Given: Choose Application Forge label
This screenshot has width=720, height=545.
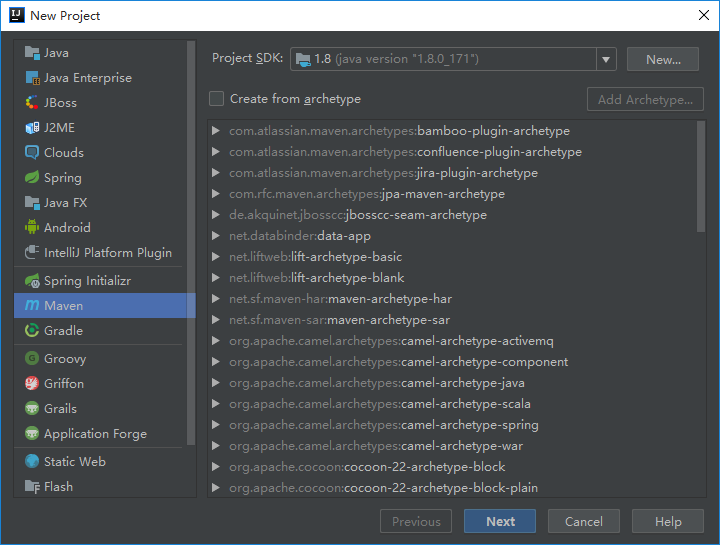Looking at the screenshot, I should click(x=96, y=434).
